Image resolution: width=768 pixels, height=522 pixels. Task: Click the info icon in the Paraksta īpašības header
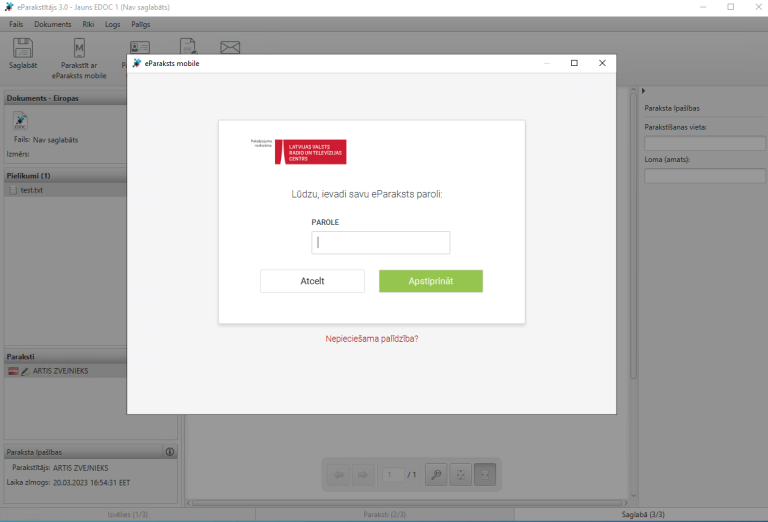click(169, 452)
